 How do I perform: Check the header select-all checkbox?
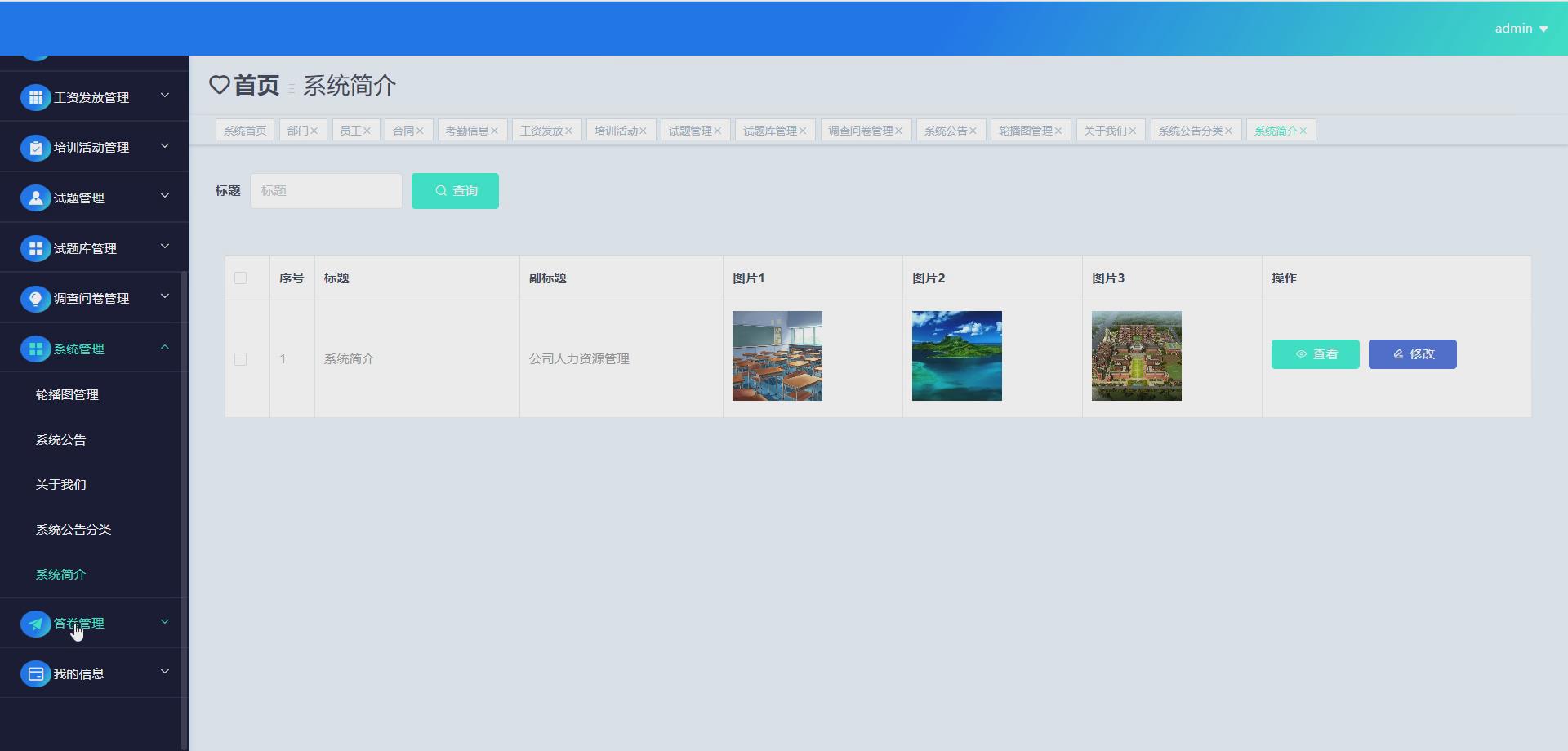pyautogui.click(x=240, y=278)
